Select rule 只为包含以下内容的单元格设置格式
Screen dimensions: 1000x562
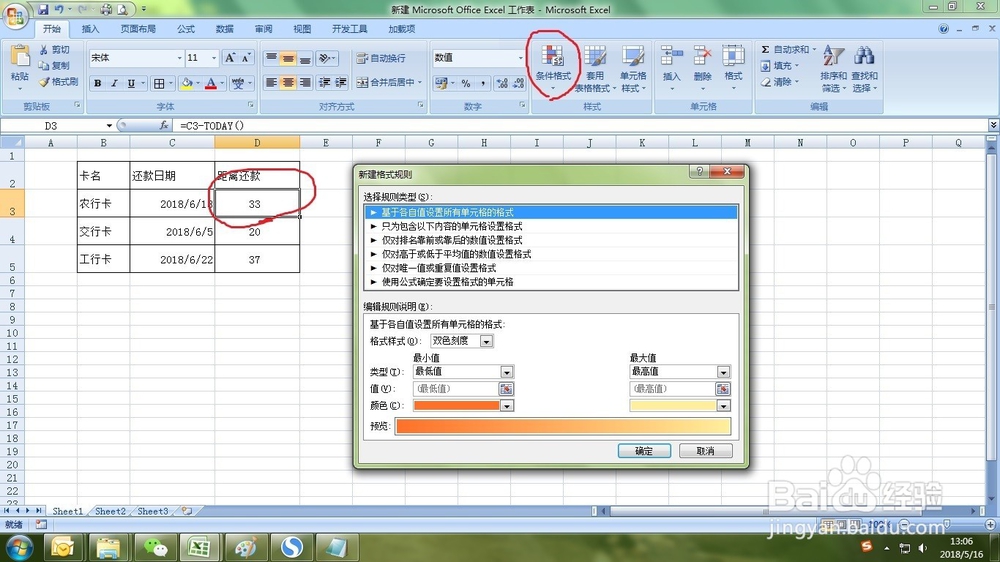pyautogui.click(x=552, y=226)
